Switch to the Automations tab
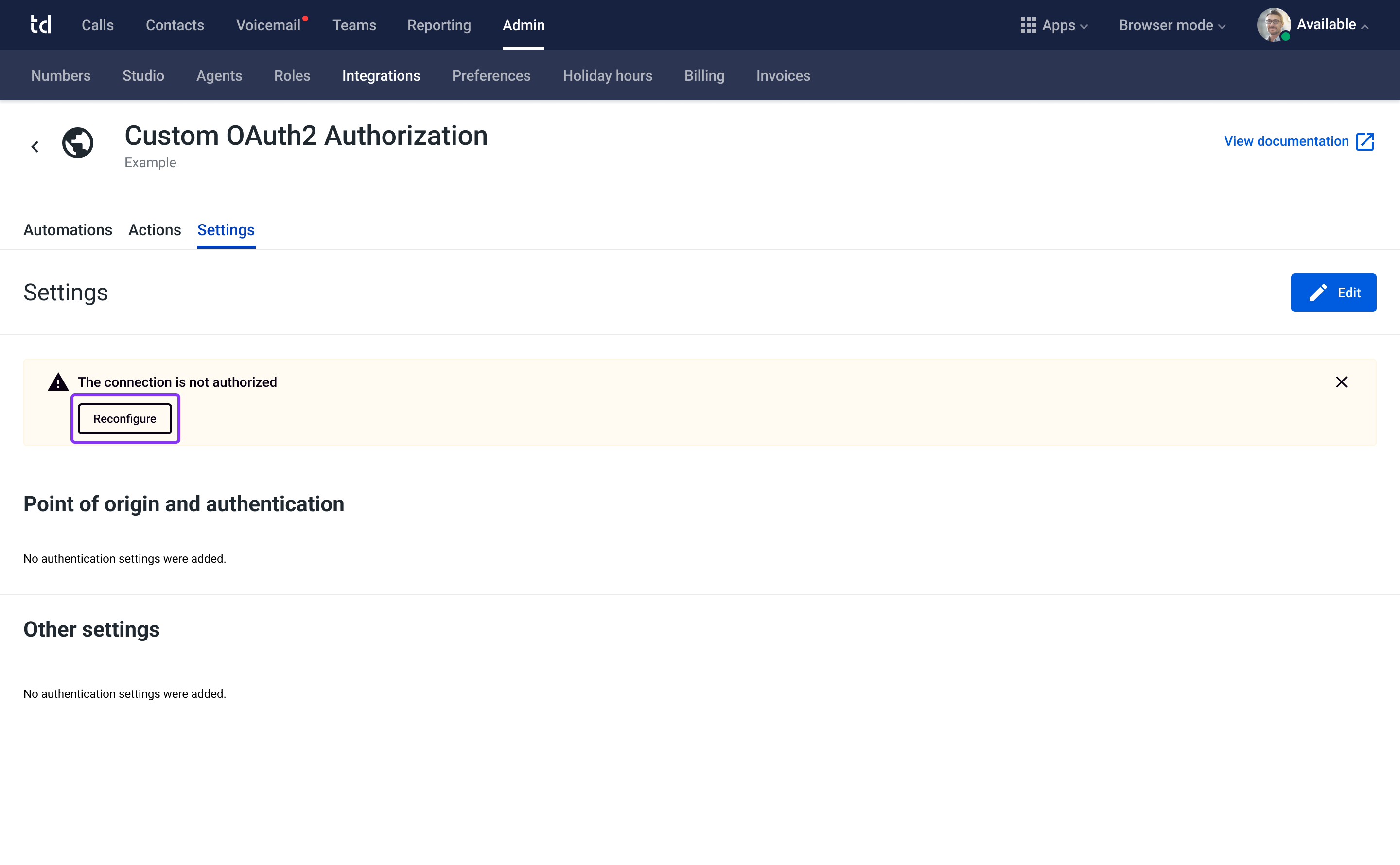This screenshot has height=865, width=1400. 68,230
